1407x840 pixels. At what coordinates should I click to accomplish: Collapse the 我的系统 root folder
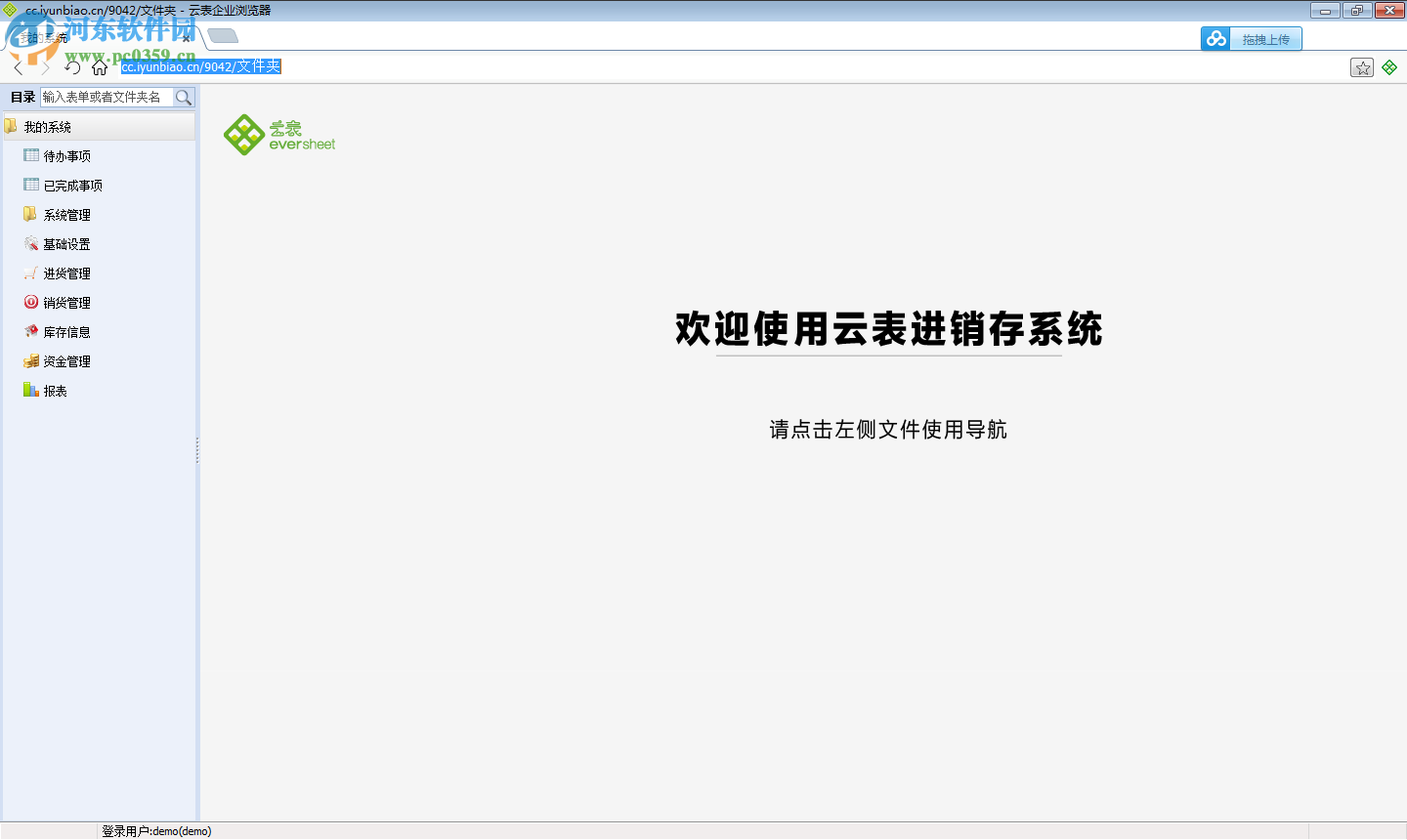(99, 127)
